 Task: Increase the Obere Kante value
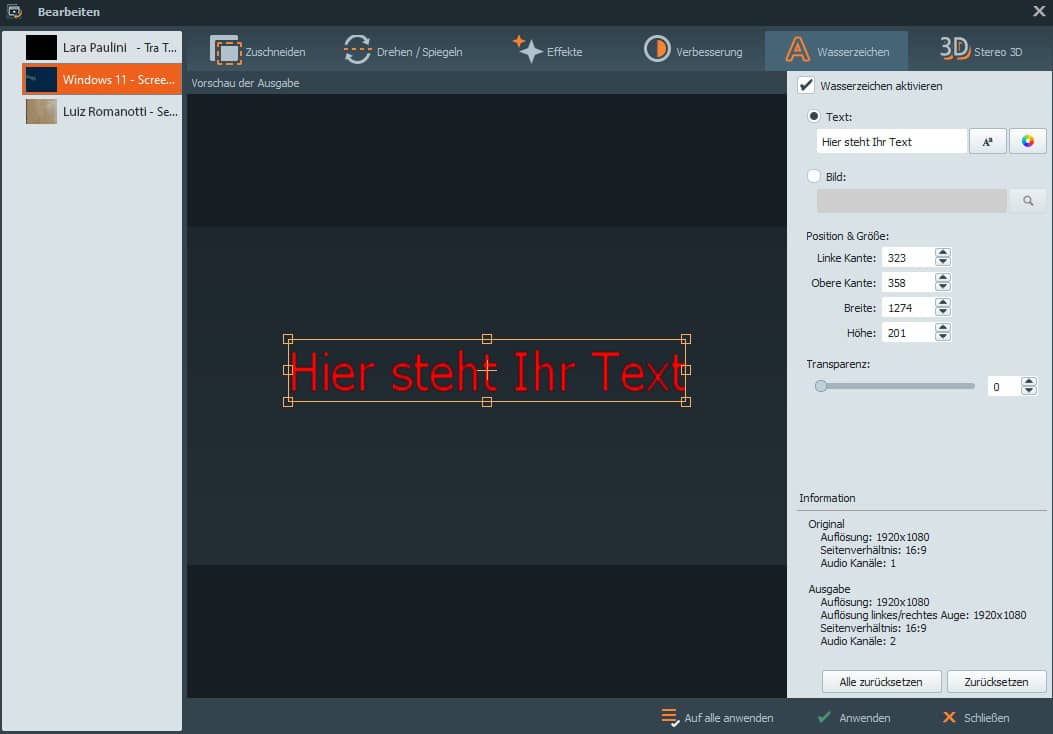tap(943, 277)
